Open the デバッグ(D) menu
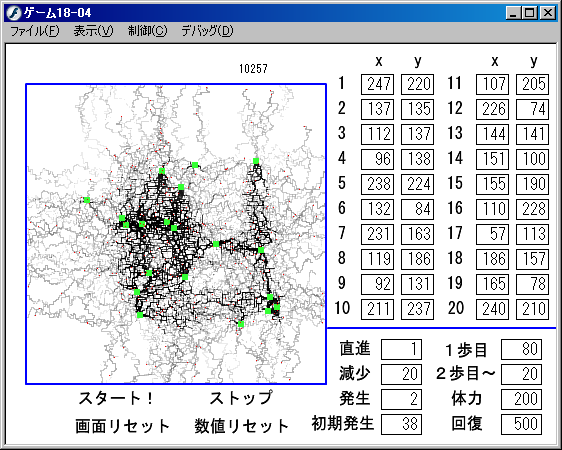 click(207, 31)
